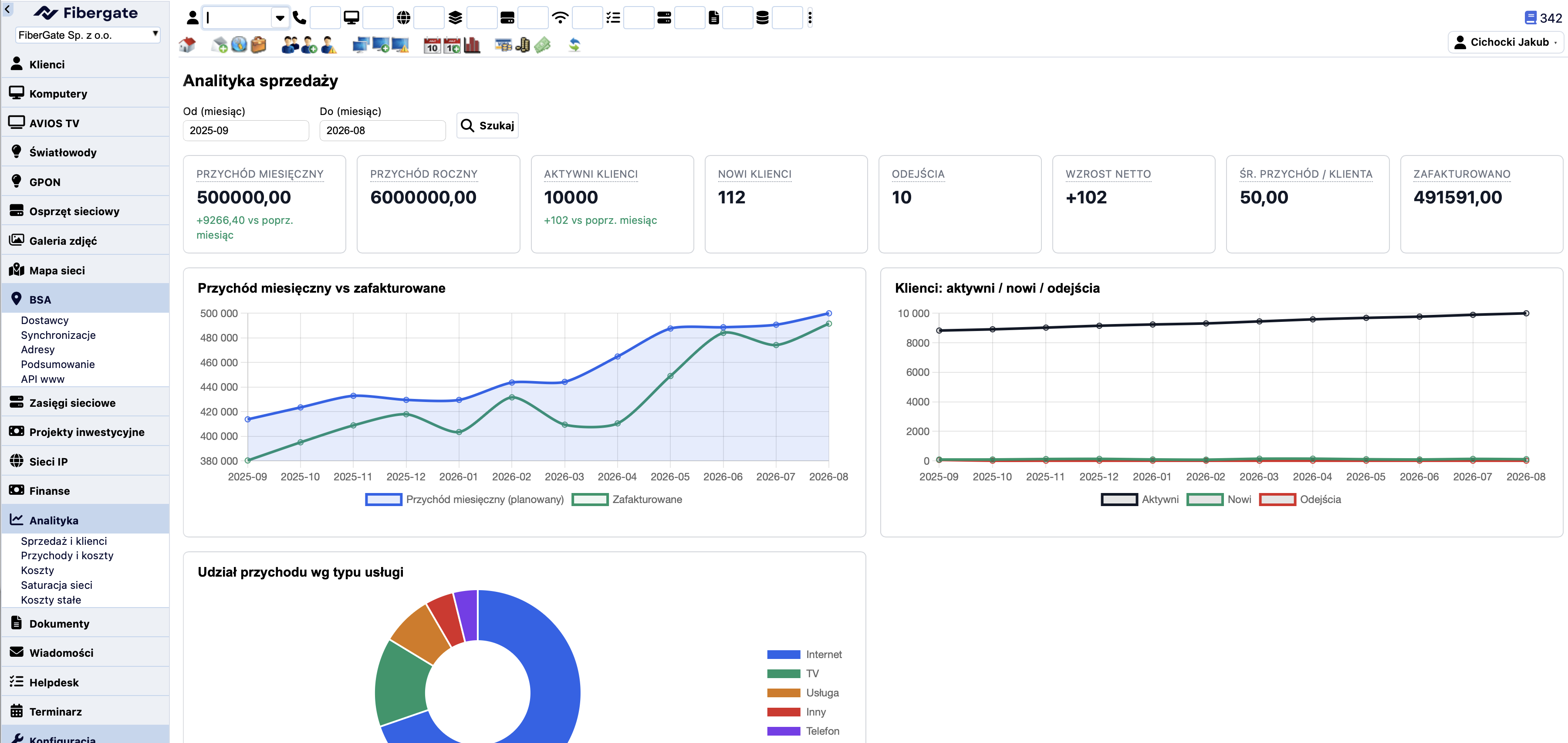Open the customers list two-people icon
The height and width of the screenshot is (743, 1568).
pyautogui.click(x=291, y=45)
